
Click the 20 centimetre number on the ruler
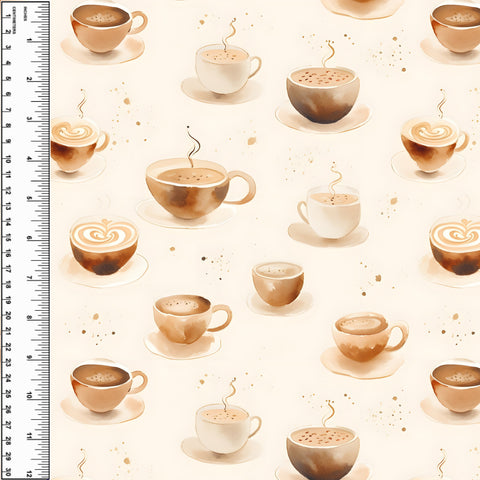point(8,316)
